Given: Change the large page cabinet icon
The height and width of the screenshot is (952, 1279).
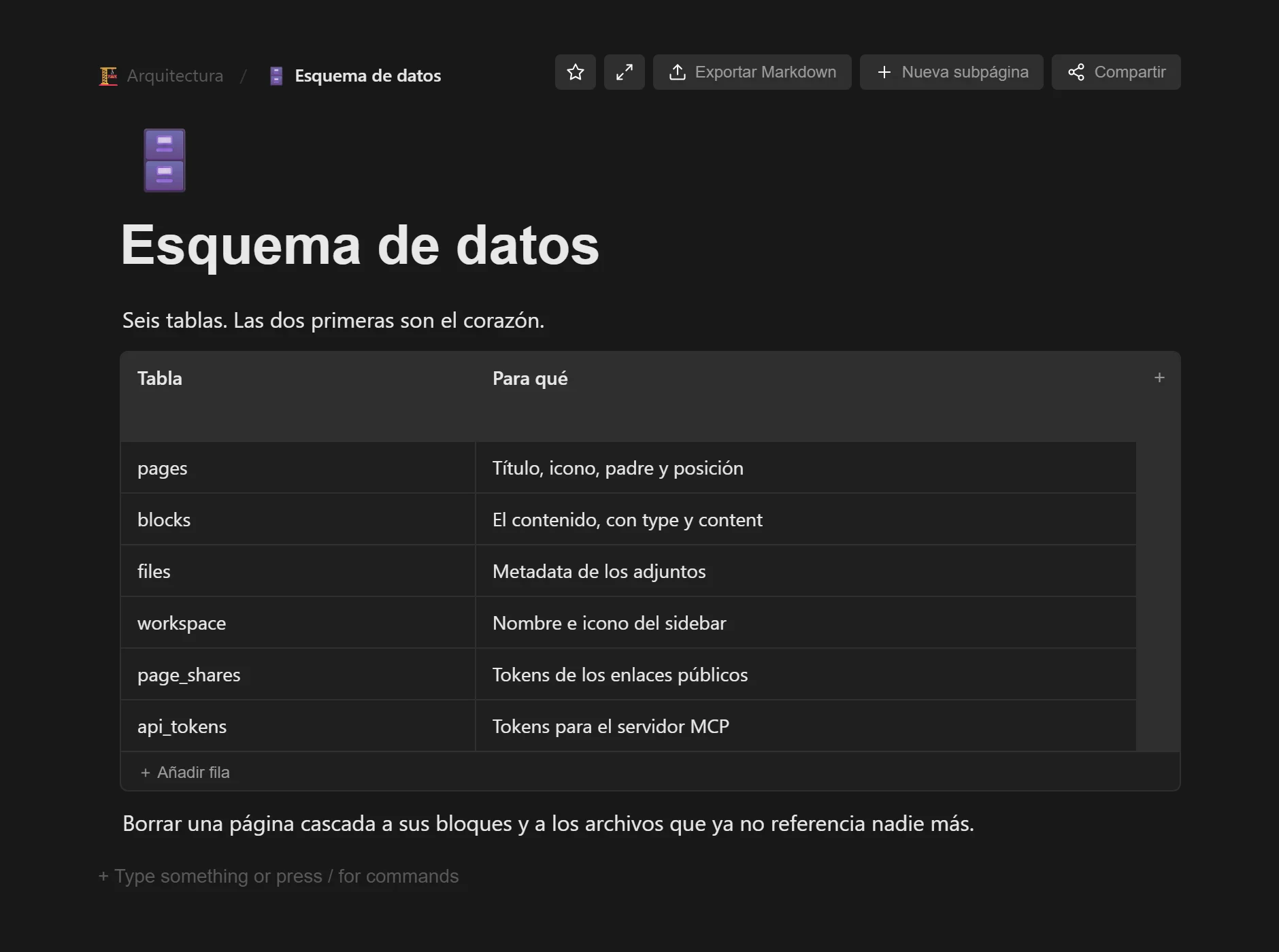Looking at the screenshot, I should [x=165, y=160].
